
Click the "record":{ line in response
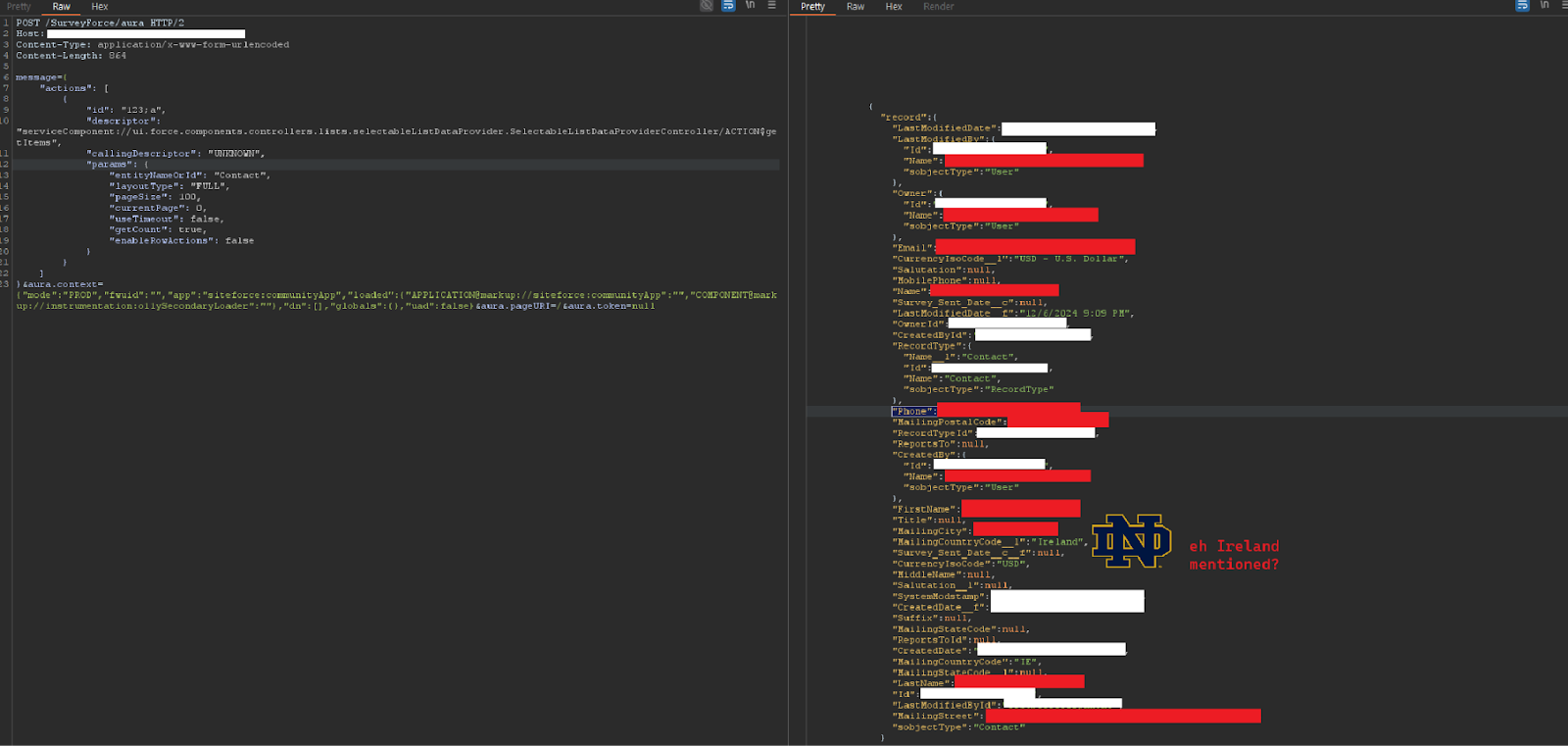point(908,118)
